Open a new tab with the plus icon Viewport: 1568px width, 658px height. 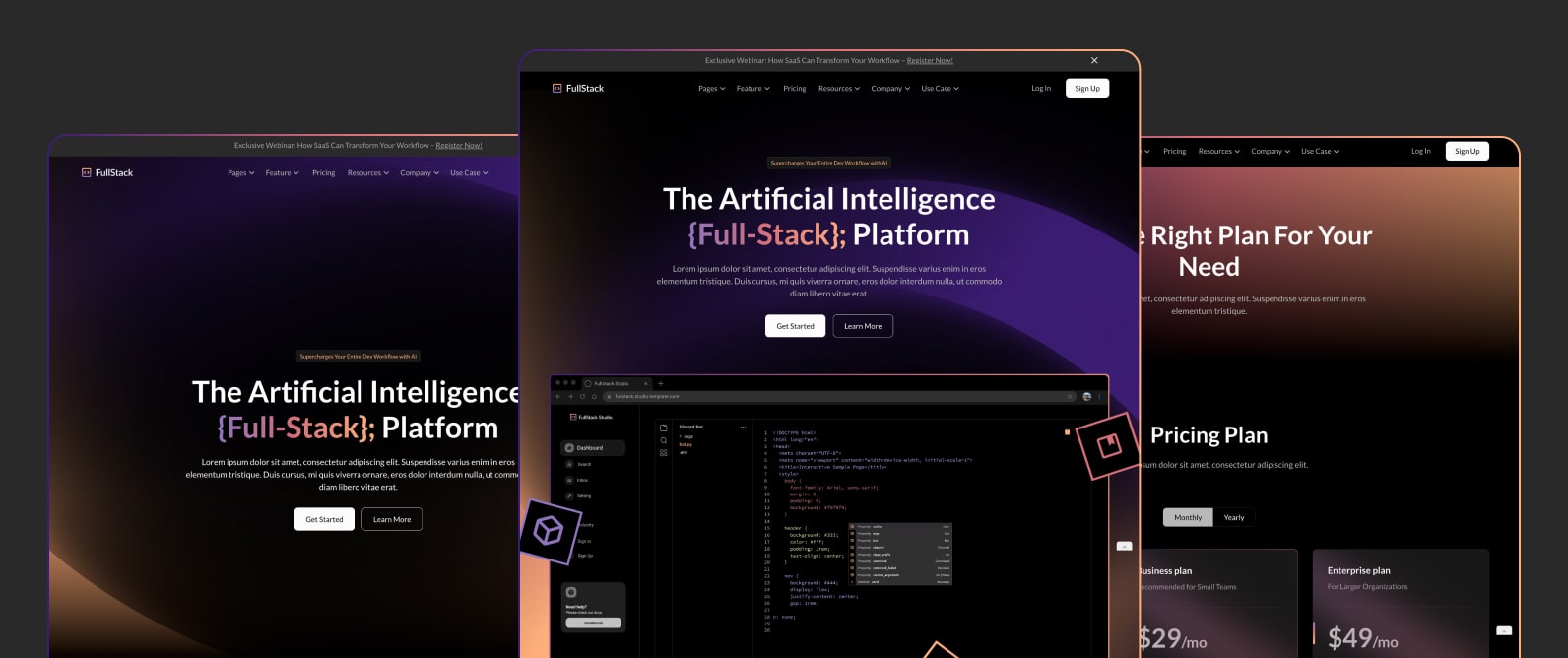tap(661, 383)
